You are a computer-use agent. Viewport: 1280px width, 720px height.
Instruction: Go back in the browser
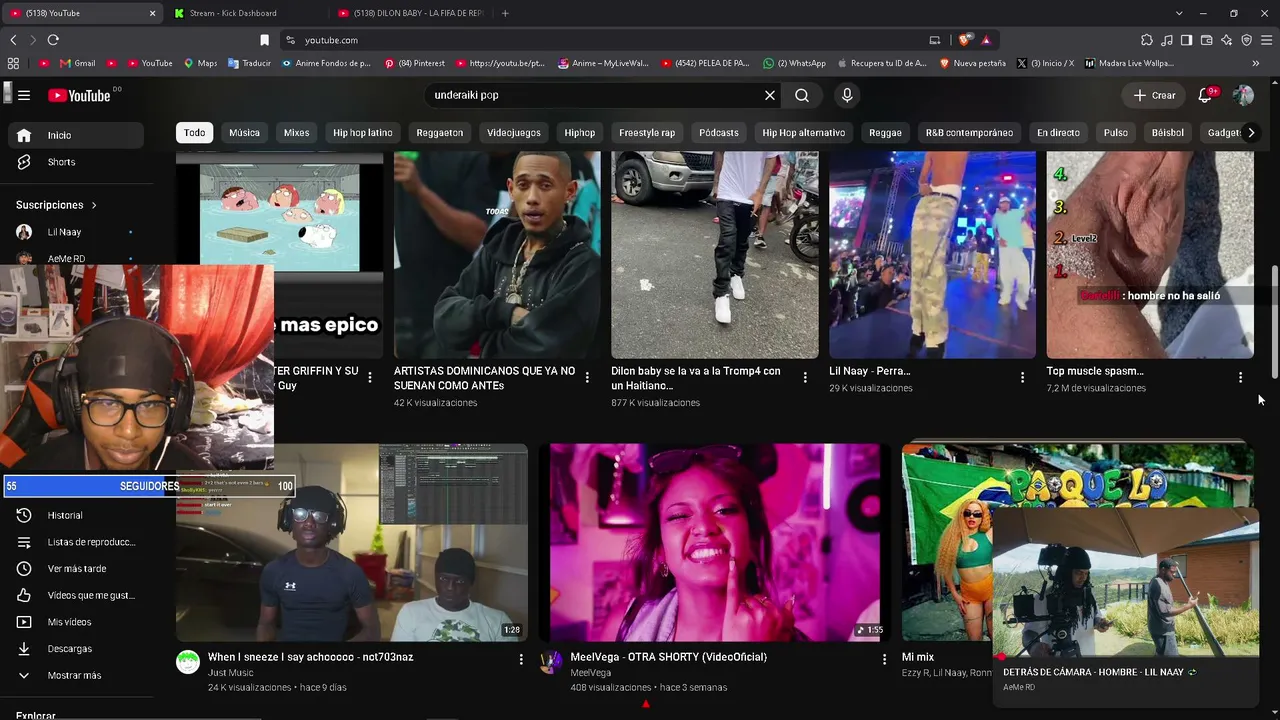pos(13,40)
